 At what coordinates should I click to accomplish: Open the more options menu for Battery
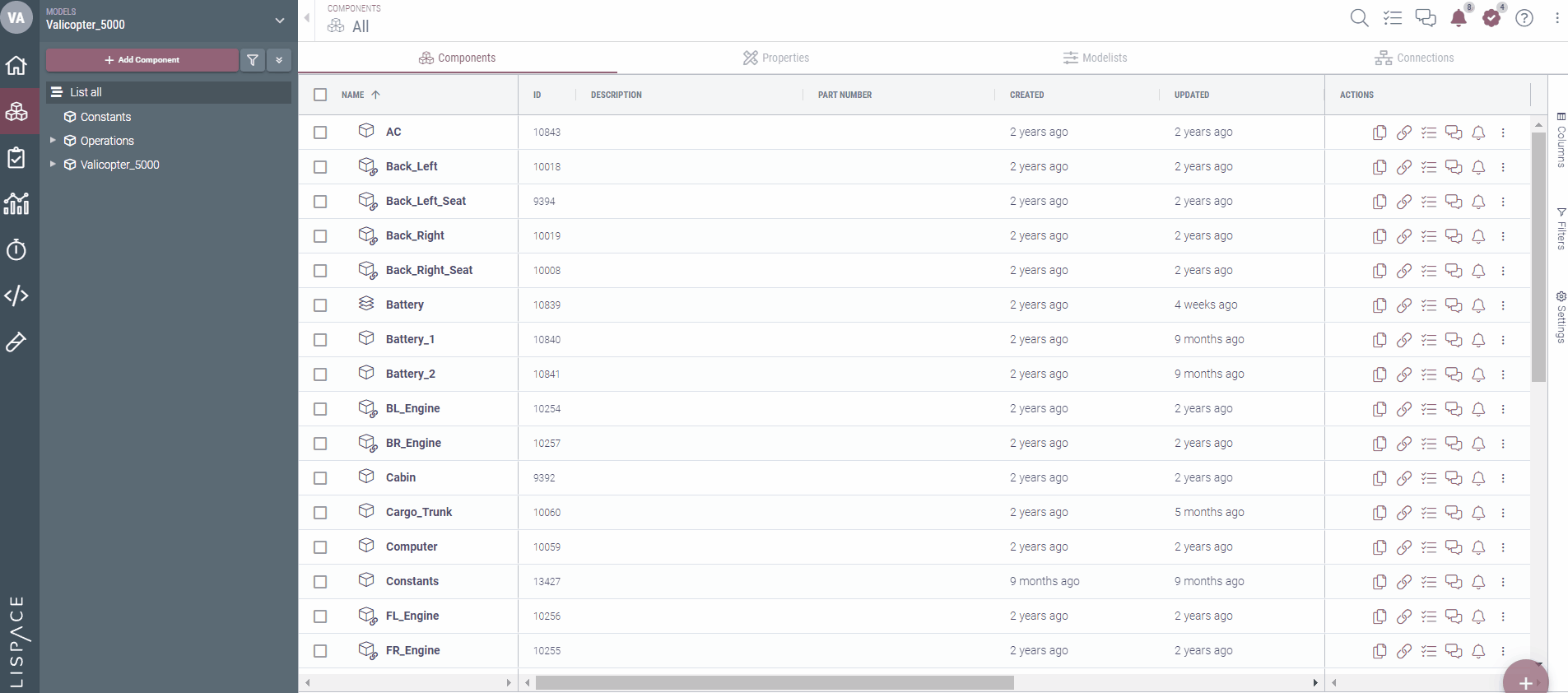click(x=1503, y=305)
